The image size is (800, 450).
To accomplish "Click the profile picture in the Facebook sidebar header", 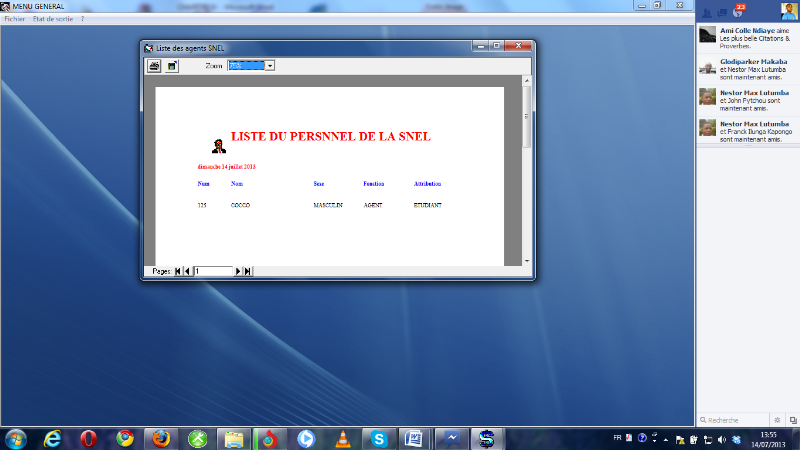I will (789, 11).
